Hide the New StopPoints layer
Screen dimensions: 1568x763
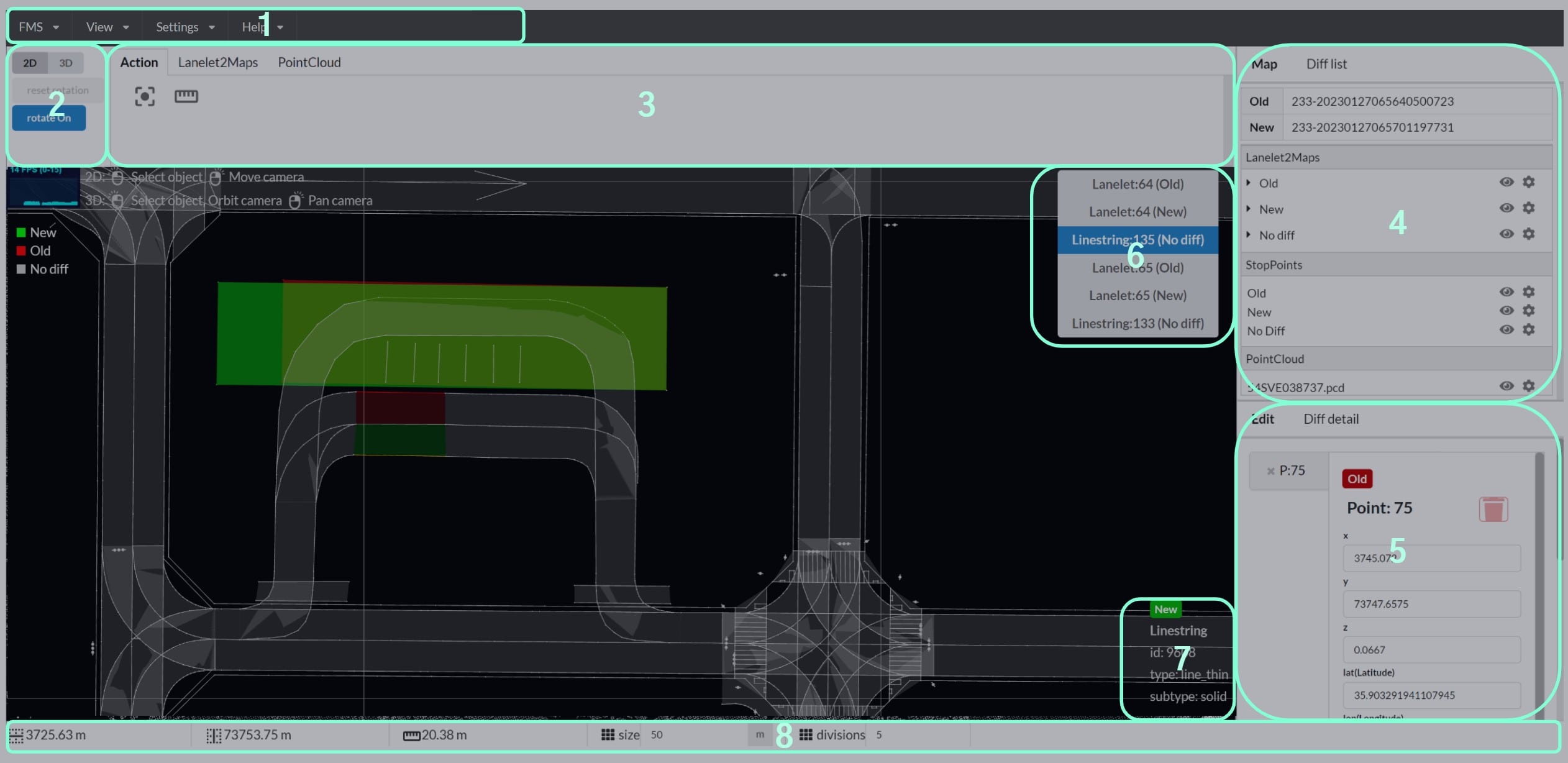[1506, 311]
